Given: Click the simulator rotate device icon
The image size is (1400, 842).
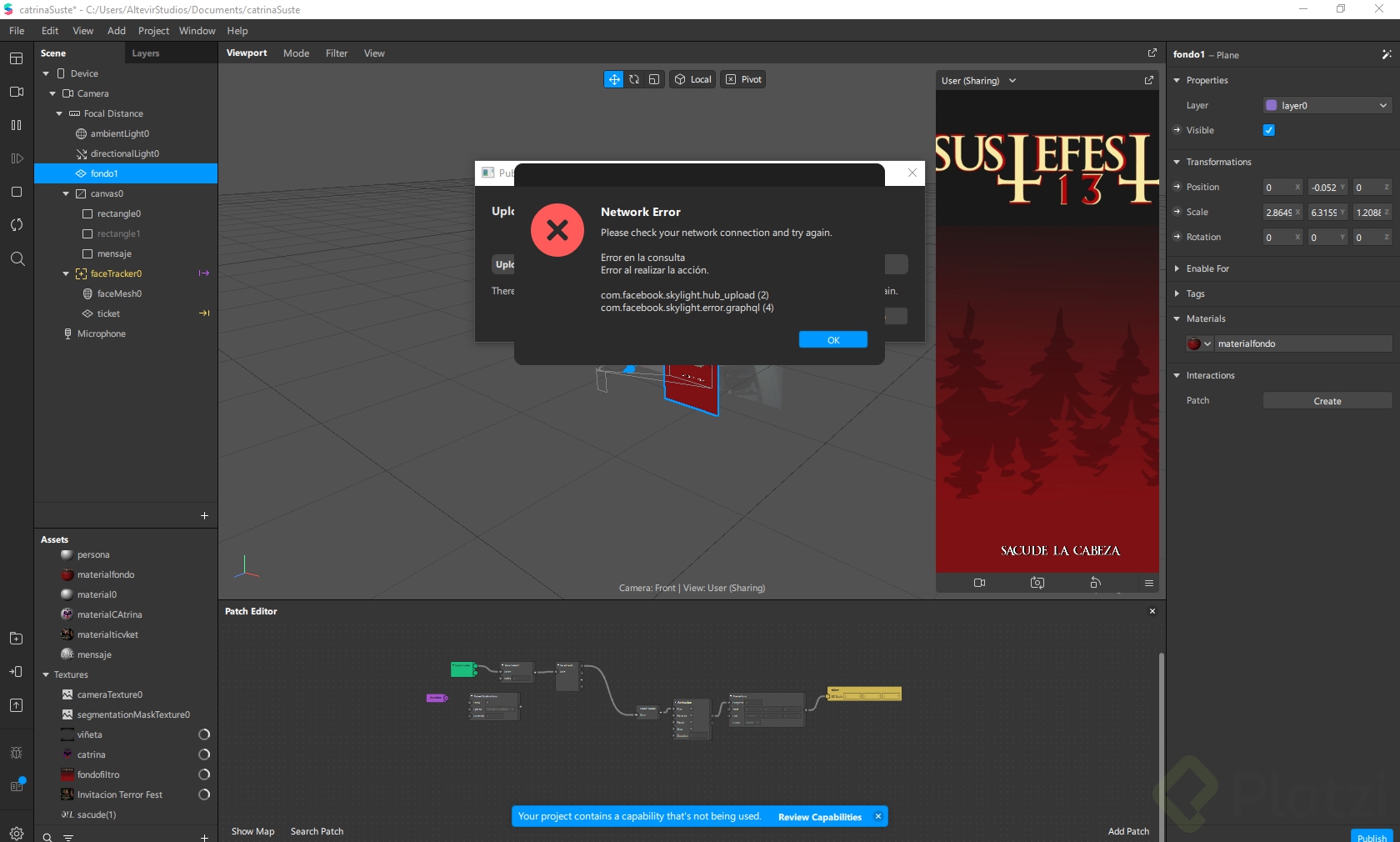Looking at the screenshot, I should [x=1096, y=583].
